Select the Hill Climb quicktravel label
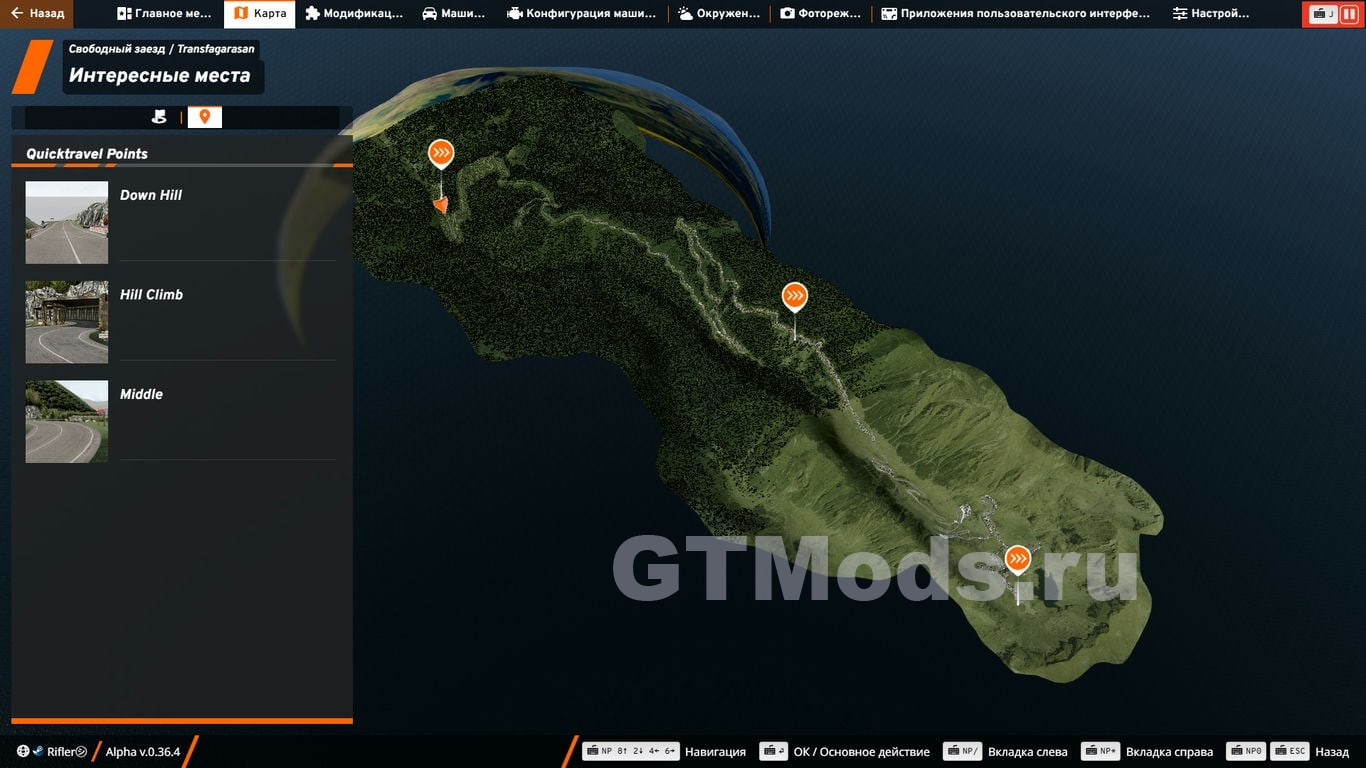Viewport: 1366px width, 768px height. (x=151, y=295)
